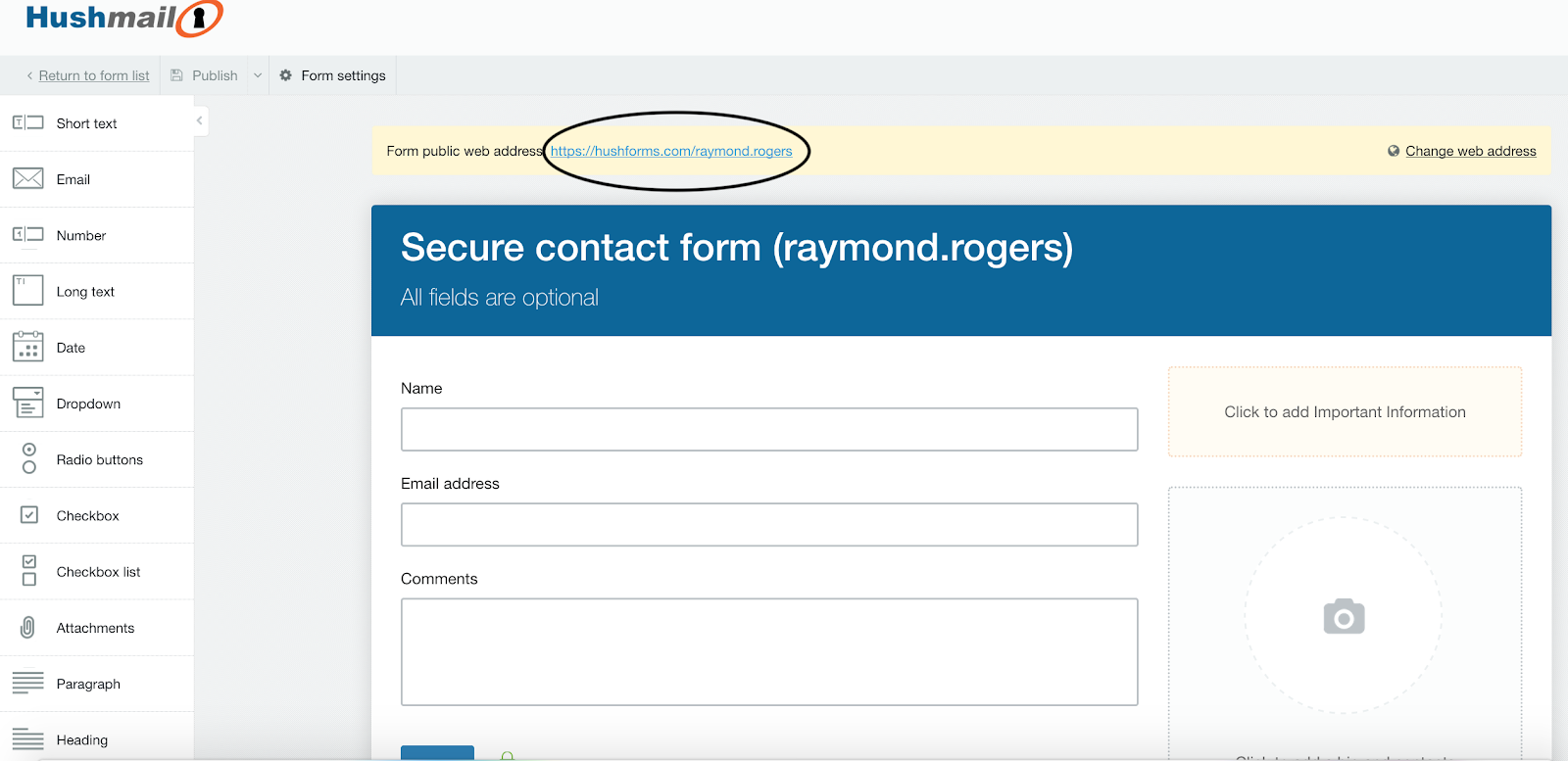This screenshot has width=1568, height=761.
Task: Add an Email field using envelope icon
Action: coord(27,178)
